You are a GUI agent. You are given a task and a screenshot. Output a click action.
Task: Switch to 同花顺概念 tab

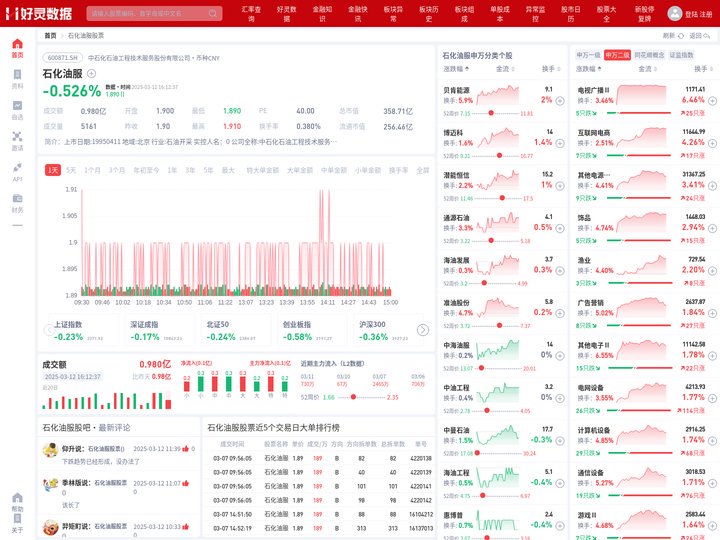point(649,55)
